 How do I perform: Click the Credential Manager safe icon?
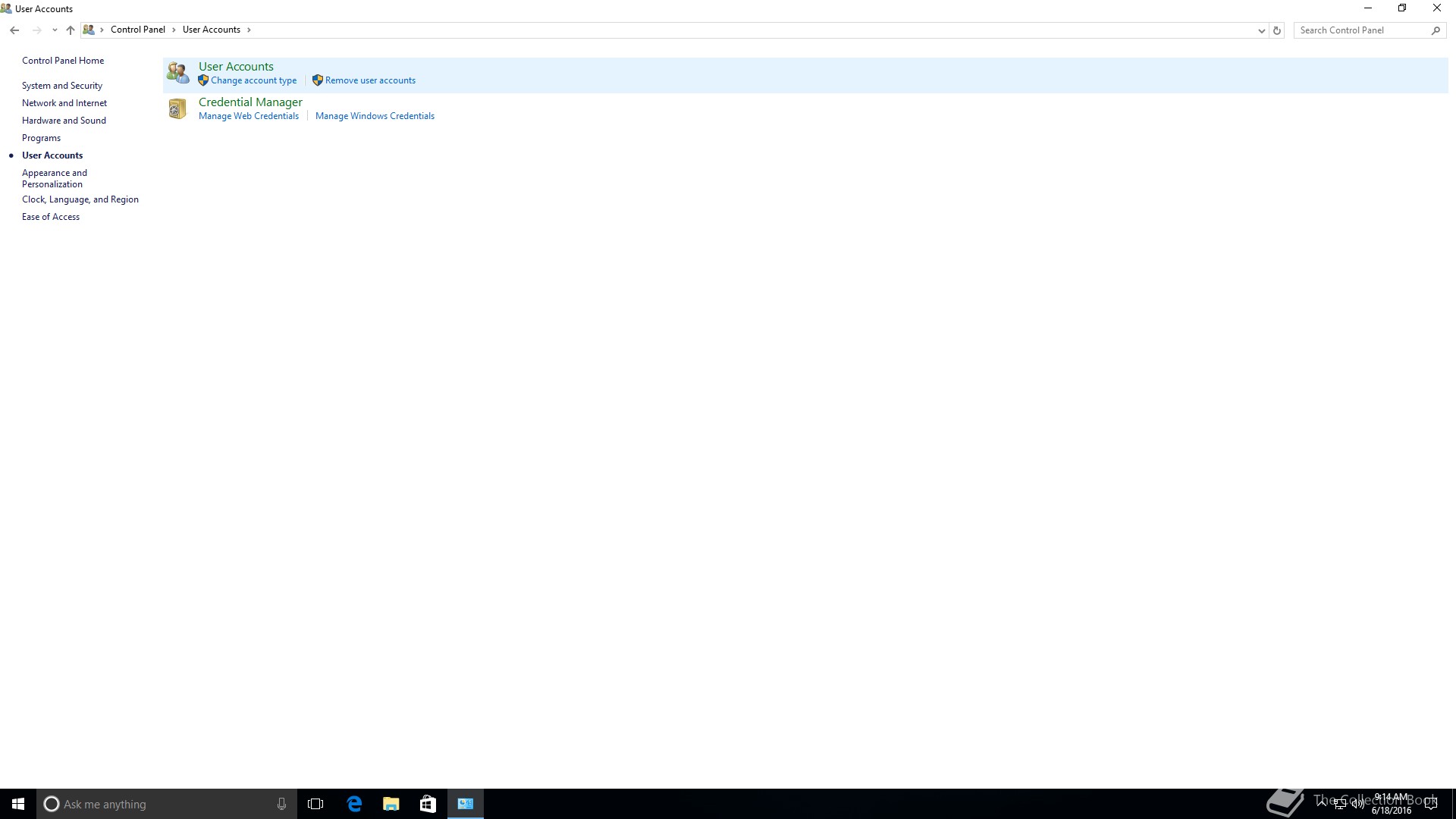click(177, 109)
